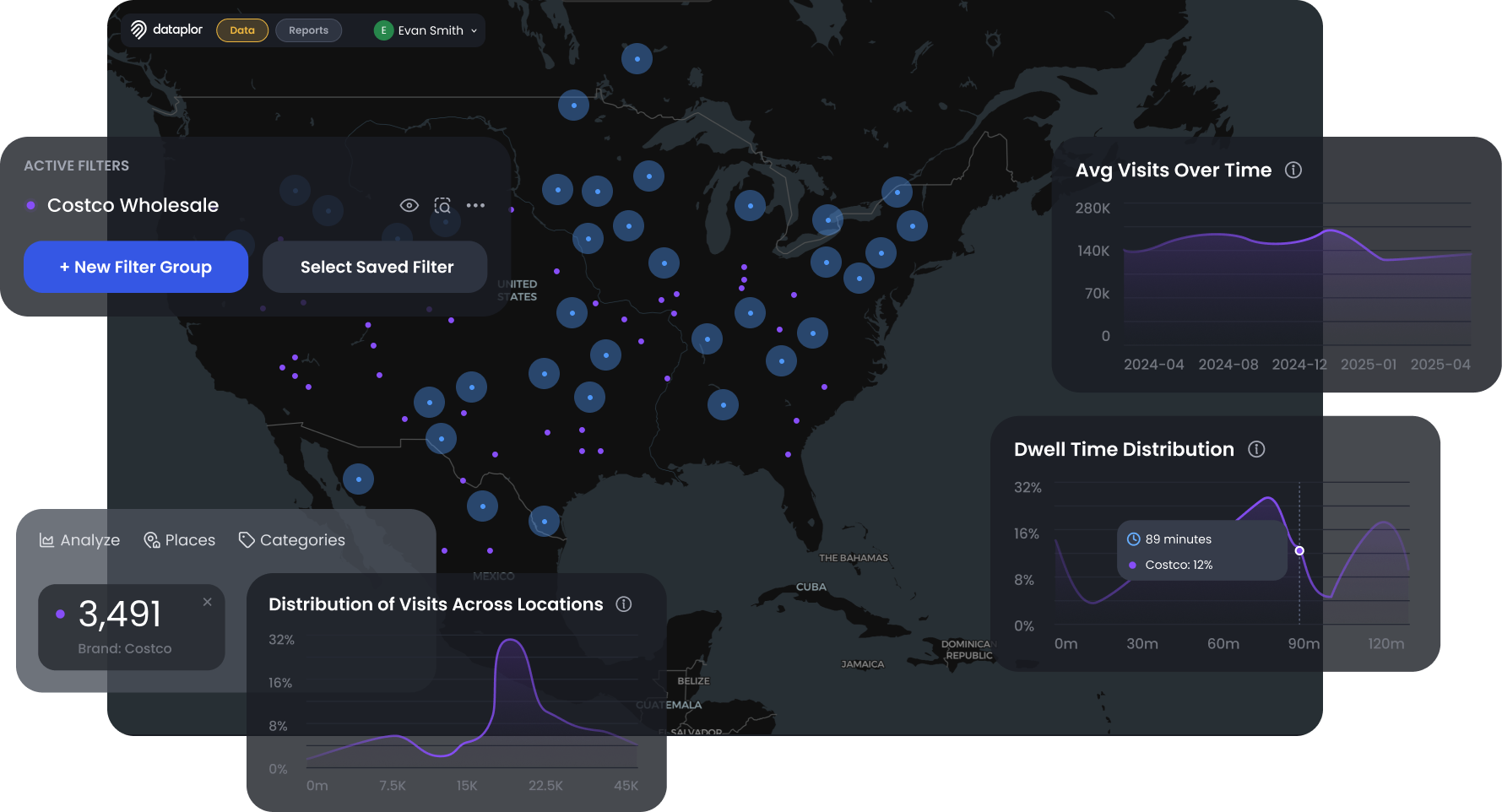Click the purple dot on the 3,491 card
This screenshot has height=812, width=1502.
[x=60, y=614]
